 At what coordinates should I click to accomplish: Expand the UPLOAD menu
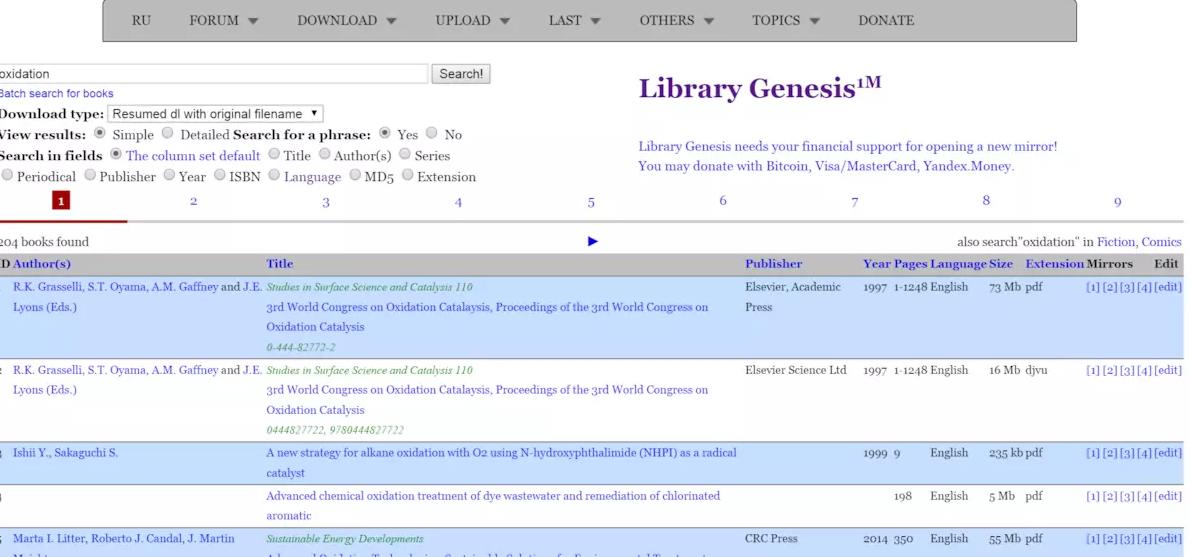(x=473, y=20)
